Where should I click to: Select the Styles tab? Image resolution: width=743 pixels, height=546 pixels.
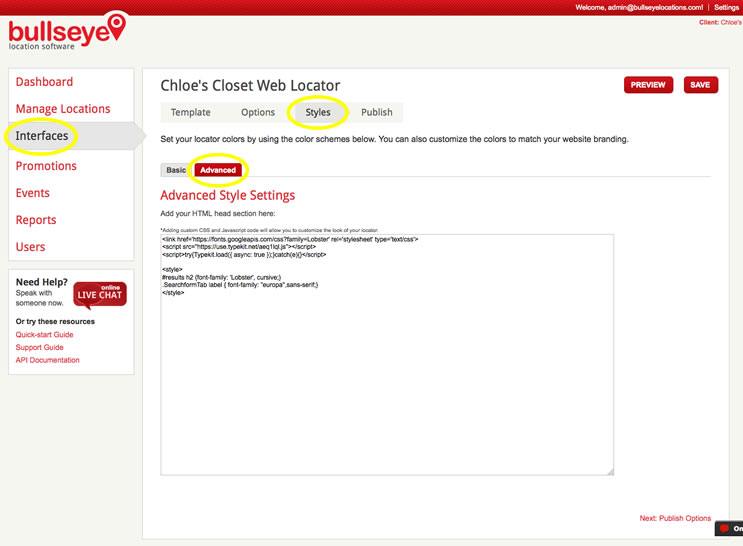pos(318,112)
